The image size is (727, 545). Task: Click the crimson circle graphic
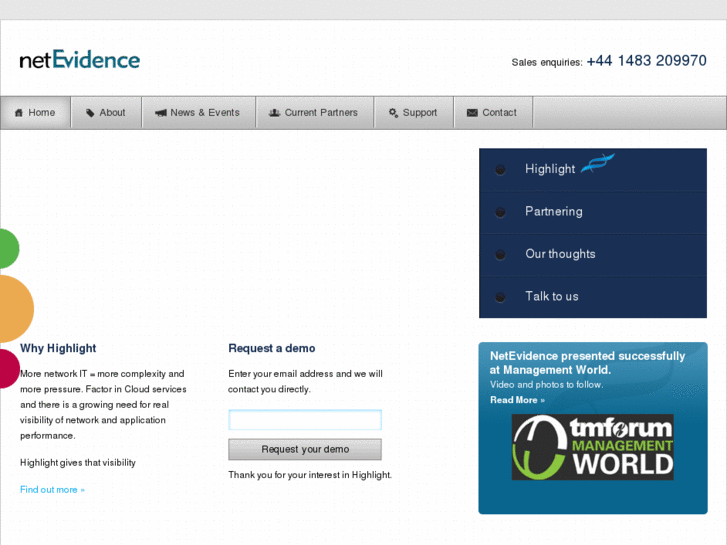pyautogui.click(x=10, y=369)
